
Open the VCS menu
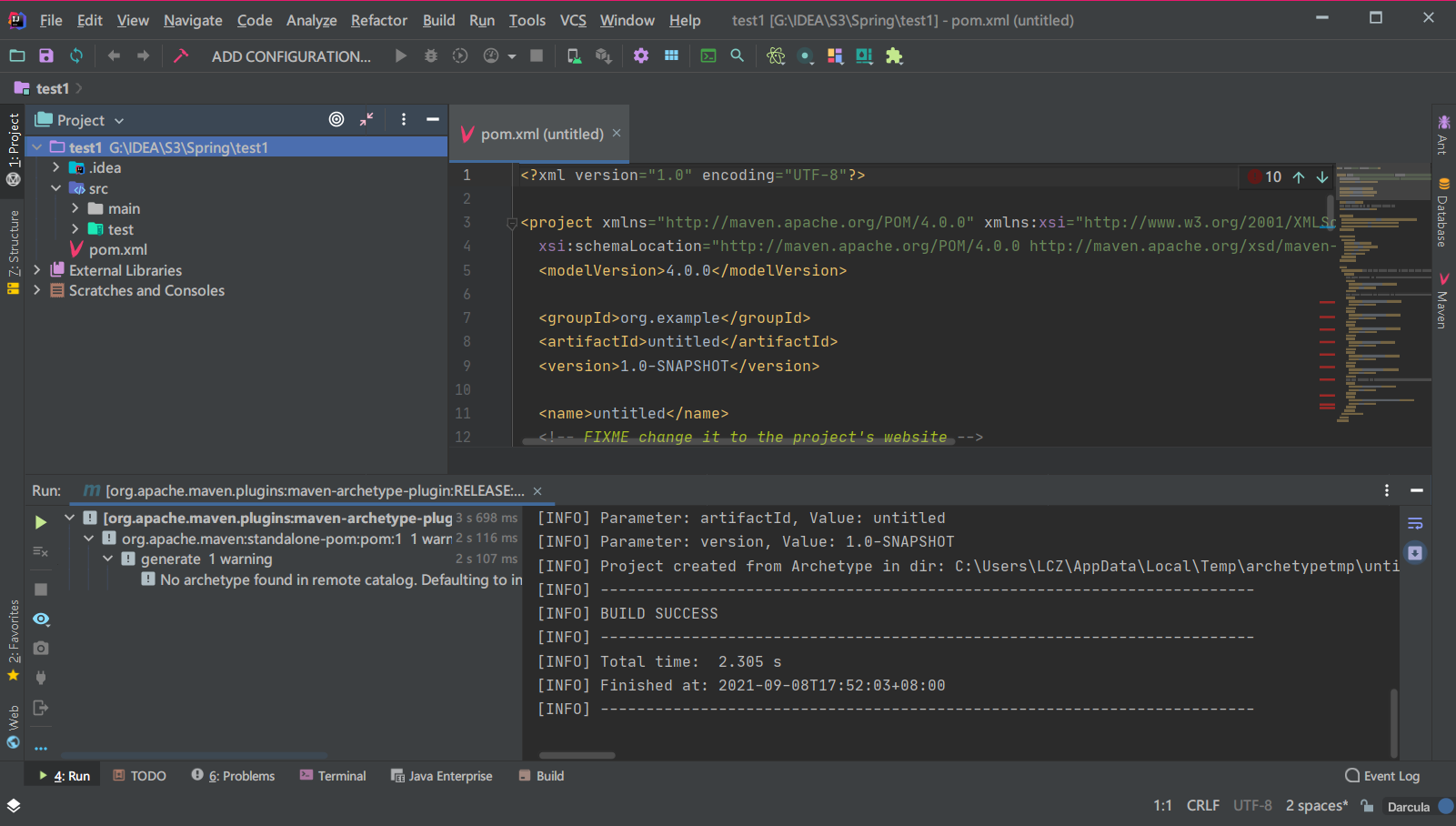click(573, 20)
